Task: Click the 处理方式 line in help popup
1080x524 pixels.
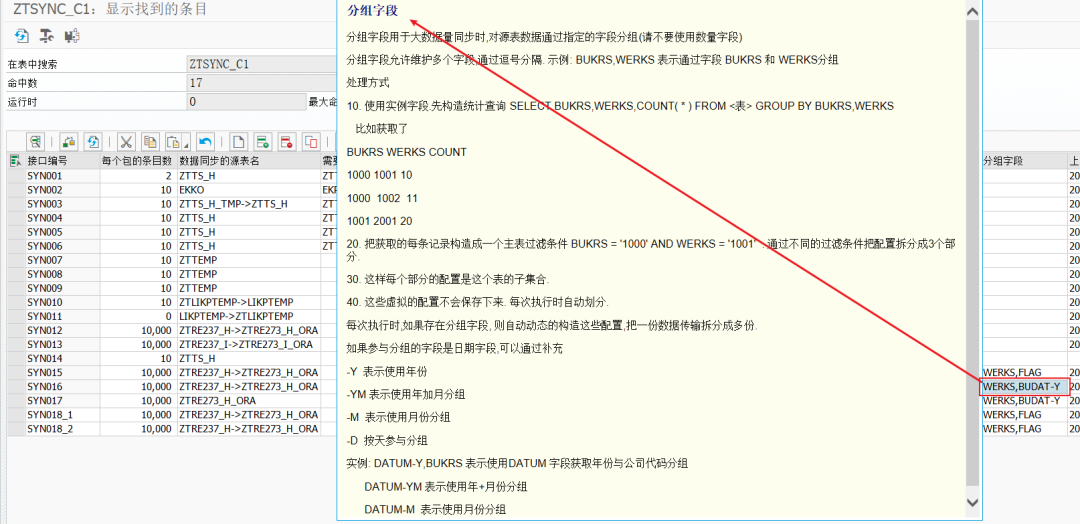Action: [x=368, y=83]
